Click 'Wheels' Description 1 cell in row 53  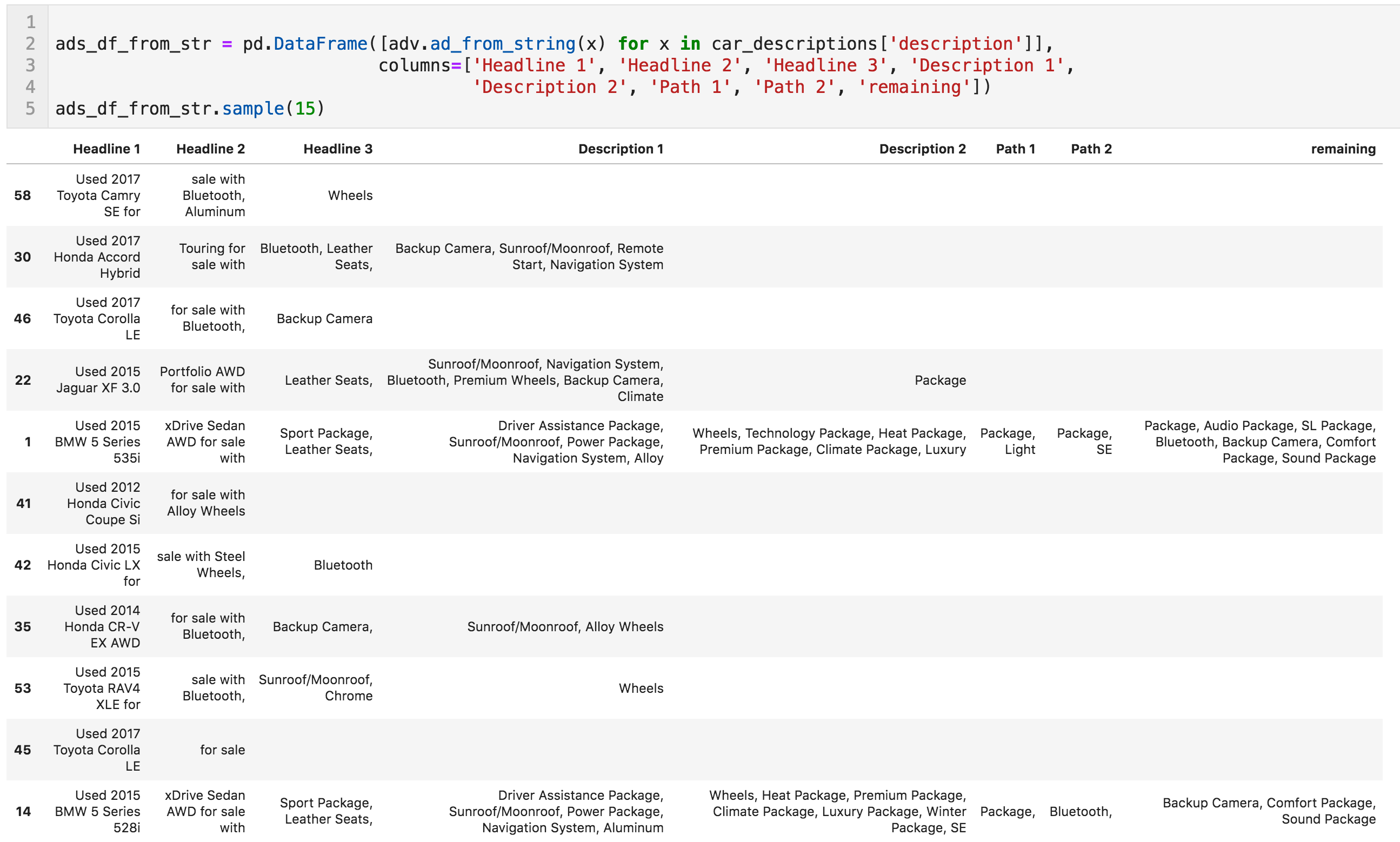(x=641, y=688)
